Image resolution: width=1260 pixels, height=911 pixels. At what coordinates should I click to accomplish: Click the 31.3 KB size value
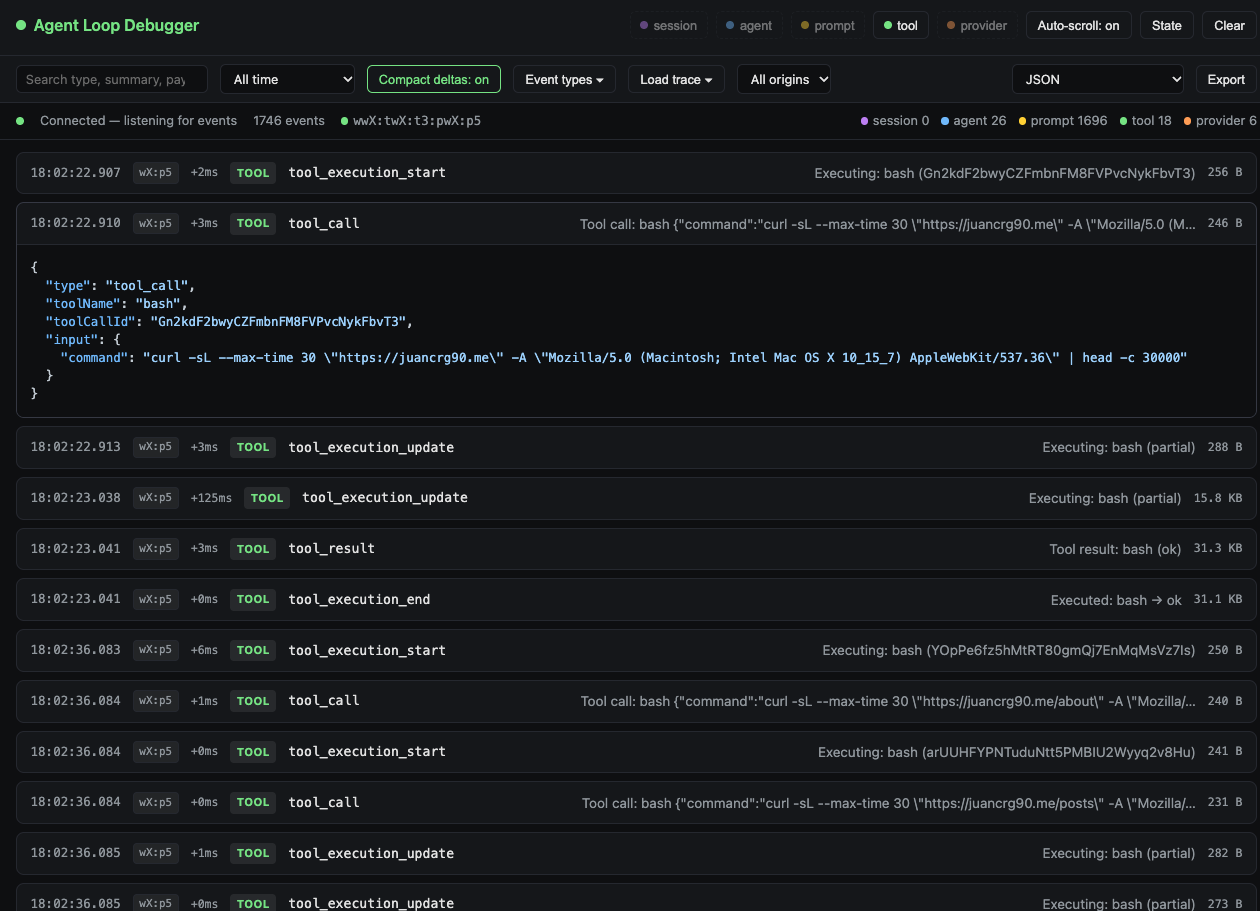pyautogui.click(x=1218, y=549)
